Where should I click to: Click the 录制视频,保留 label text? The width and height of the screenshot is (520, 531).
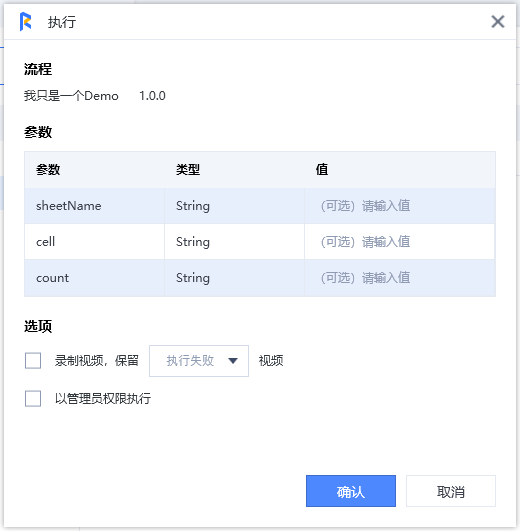tap(97, 361)
